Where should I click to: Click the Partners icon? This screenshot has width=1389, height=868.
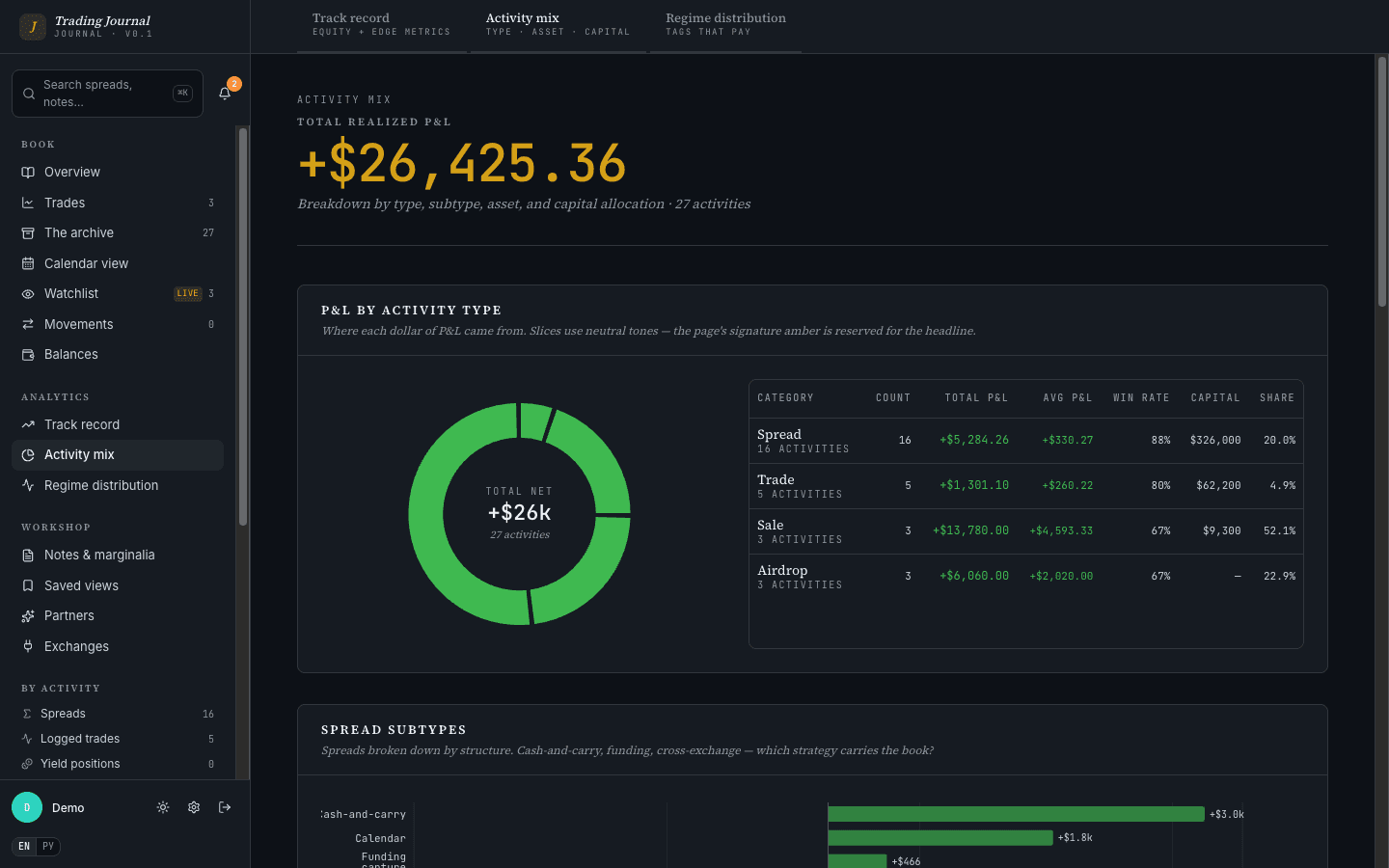tap(28, 615)
